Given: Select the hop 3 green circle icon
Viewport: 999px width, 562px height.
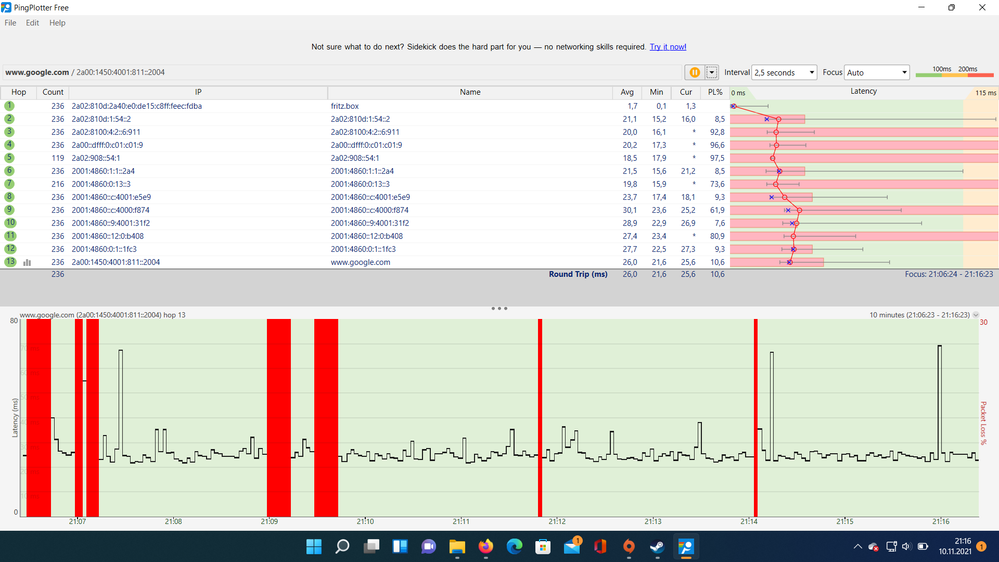Looking at the screenshot, I should (x=10, y=132).
